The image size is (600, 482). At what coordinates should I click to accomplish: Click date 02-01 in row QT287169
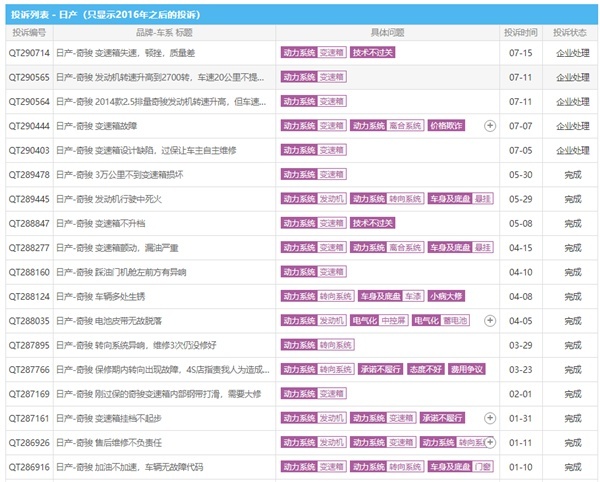pyautogui.click(x=520, y=394)
